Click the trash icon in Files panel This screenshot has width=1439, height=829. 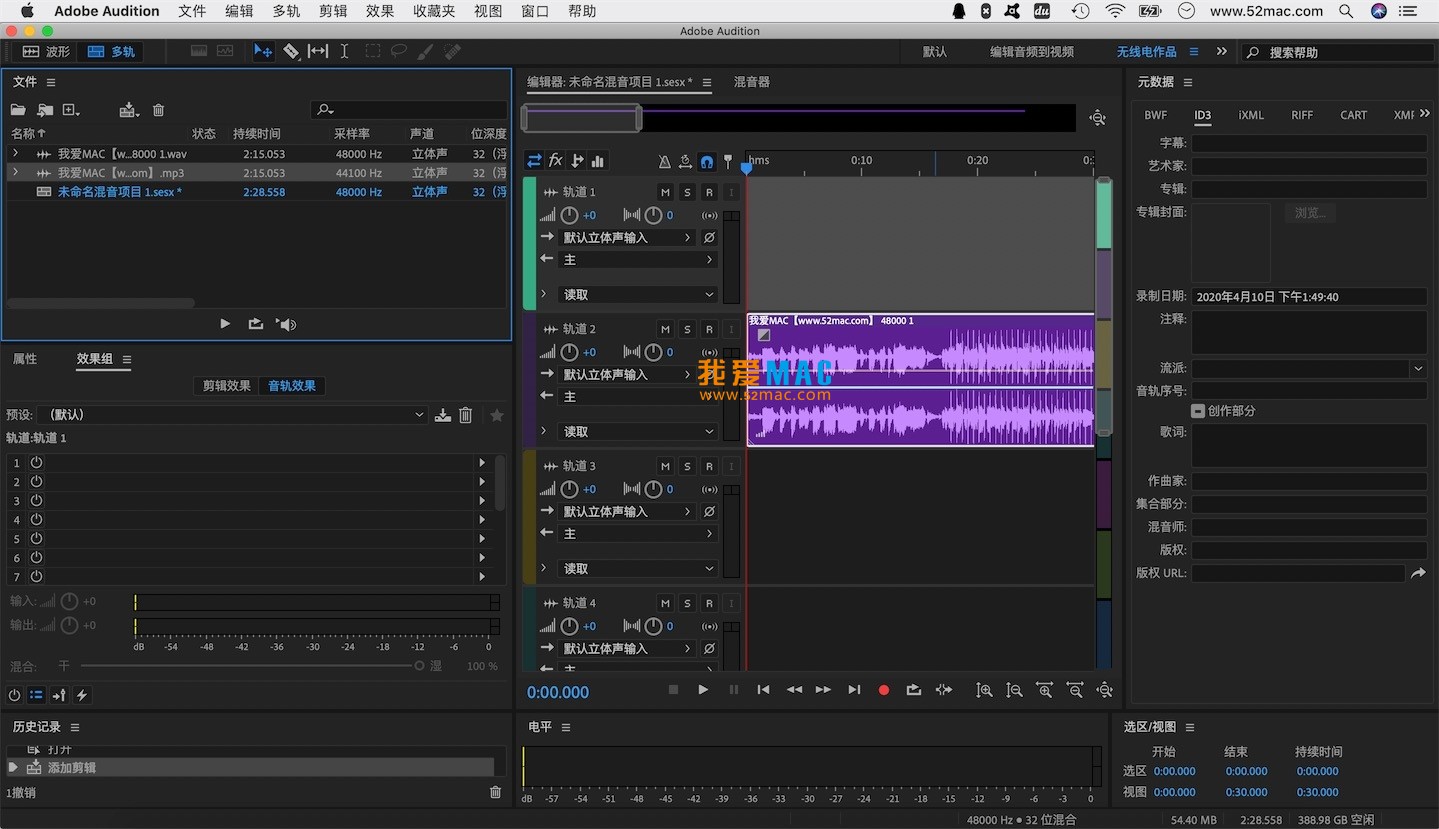[x=158, y=110]
